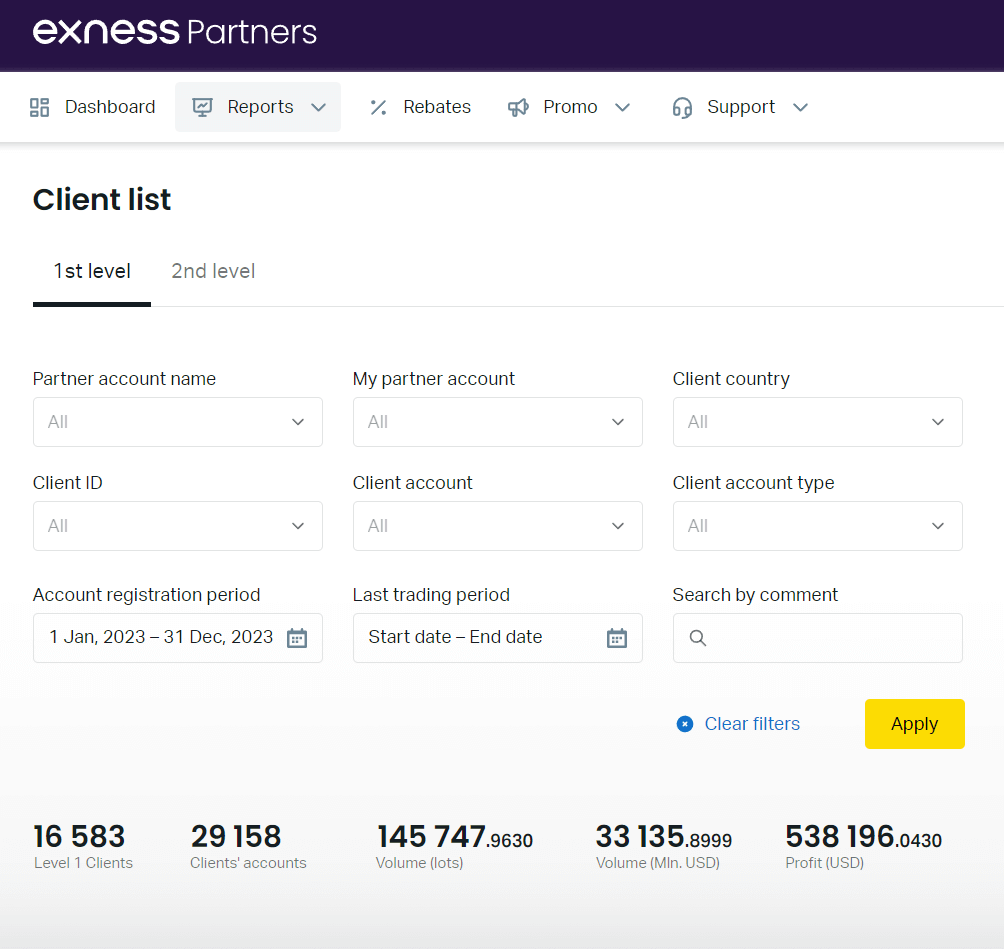Click the Support headset icon

[x=682, y=107]
